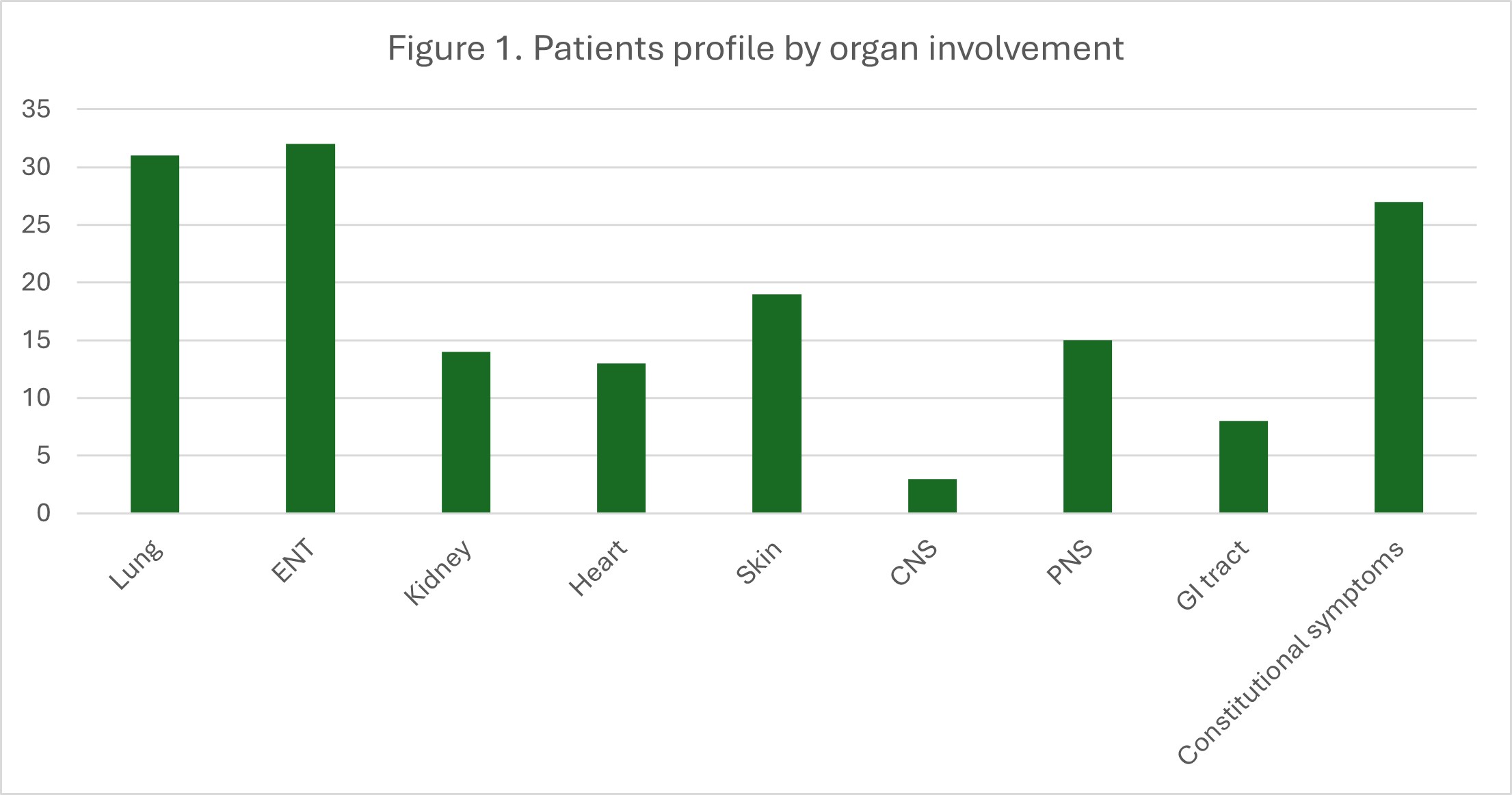Click the Skin axis label

759,562
